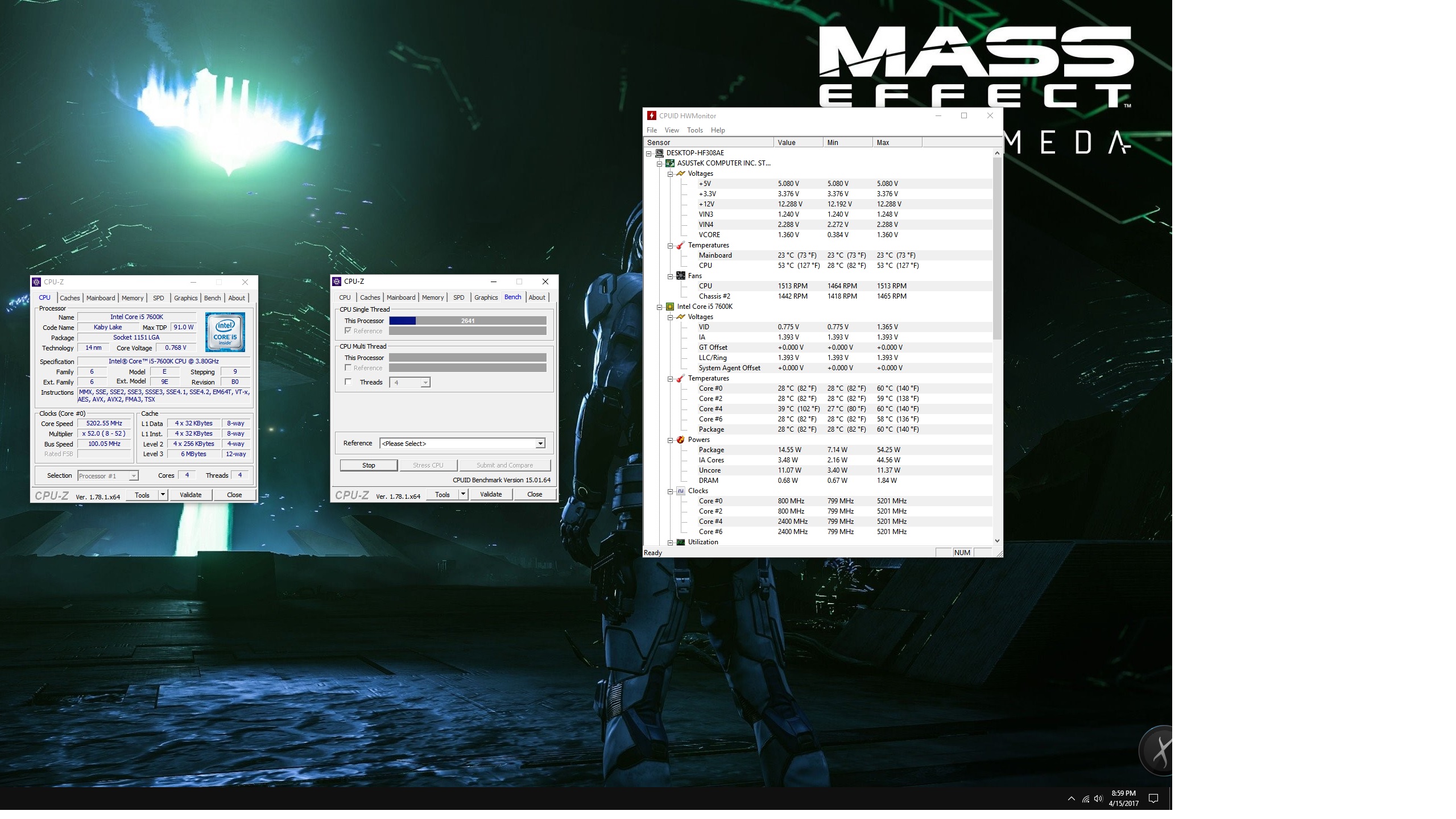Screen dimensions: 1456x819
Task: Click the HWMonitor scroll down arrow
Action: pos(997,541)
